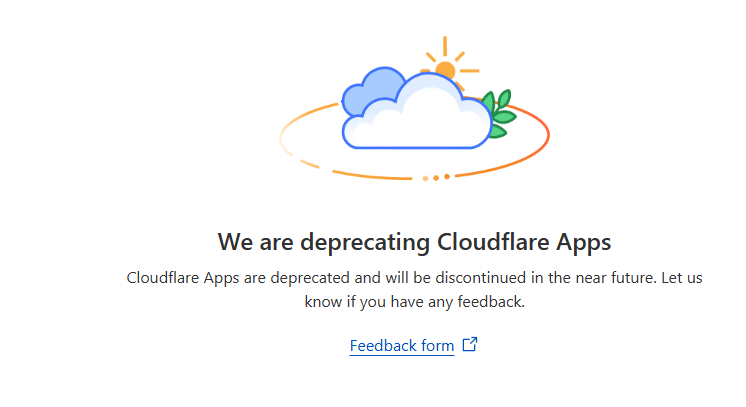Click the three orange dots on the ring
Viewport: 746px width, 407px height.
[436, 177]
